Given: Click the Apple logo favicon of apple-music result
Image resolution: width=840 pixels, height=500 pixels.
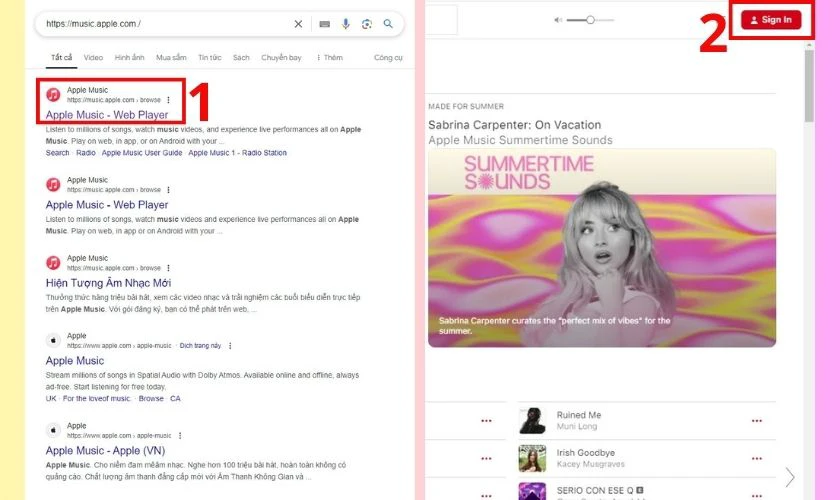Looking at the screenshot, I should (x=53, y=340).
